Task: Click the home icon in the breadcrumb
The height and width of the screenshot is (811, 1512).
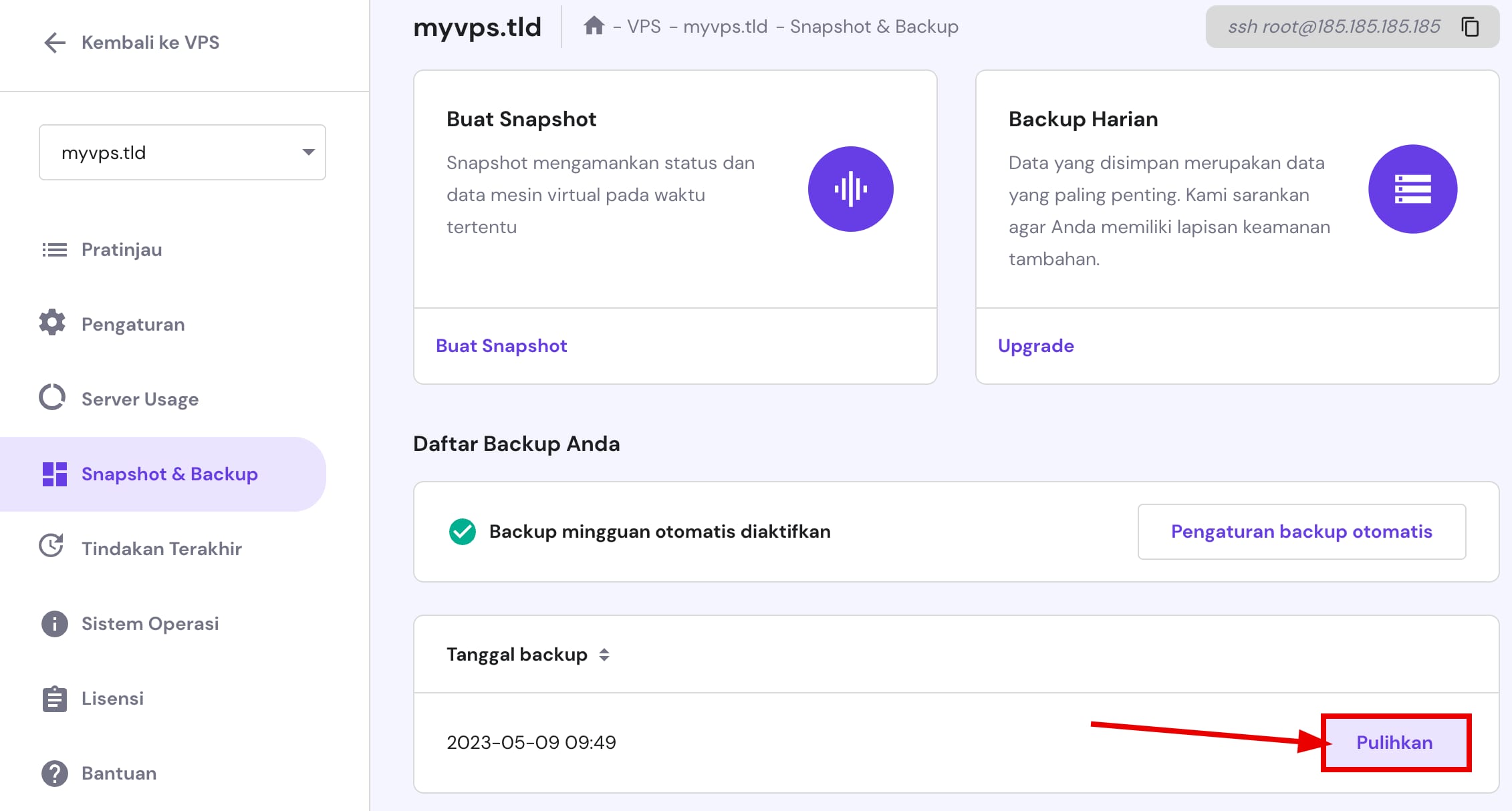Action: [x=595, y=26]
